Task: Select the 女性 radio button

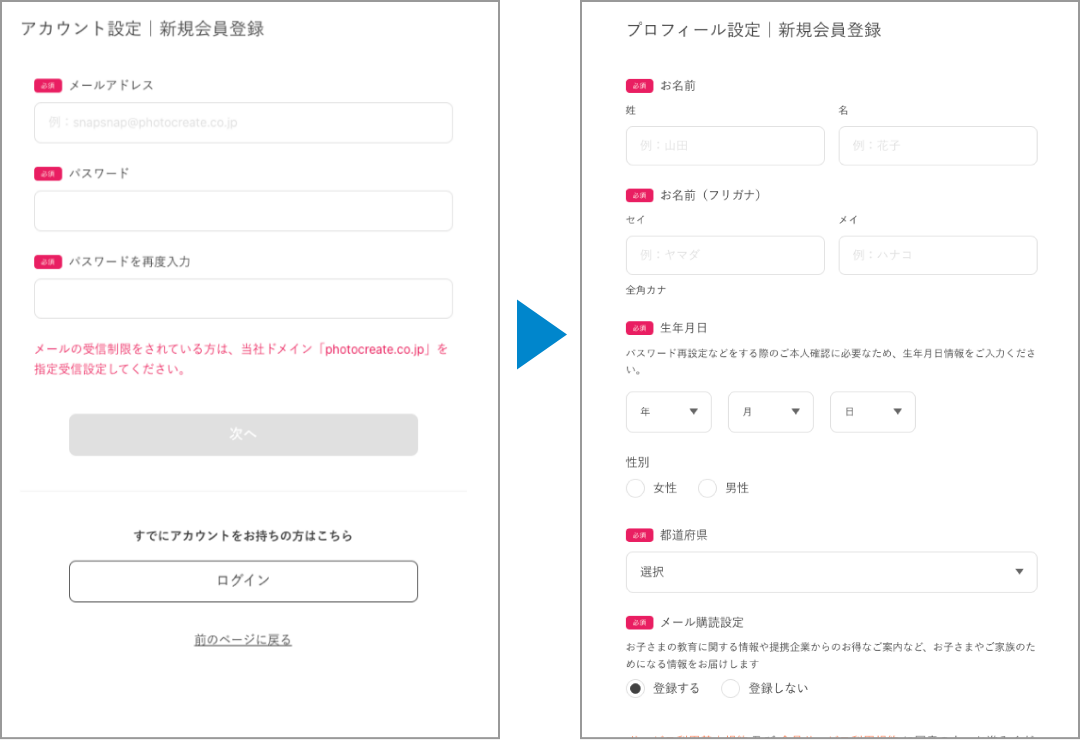Action: (635, 488)
